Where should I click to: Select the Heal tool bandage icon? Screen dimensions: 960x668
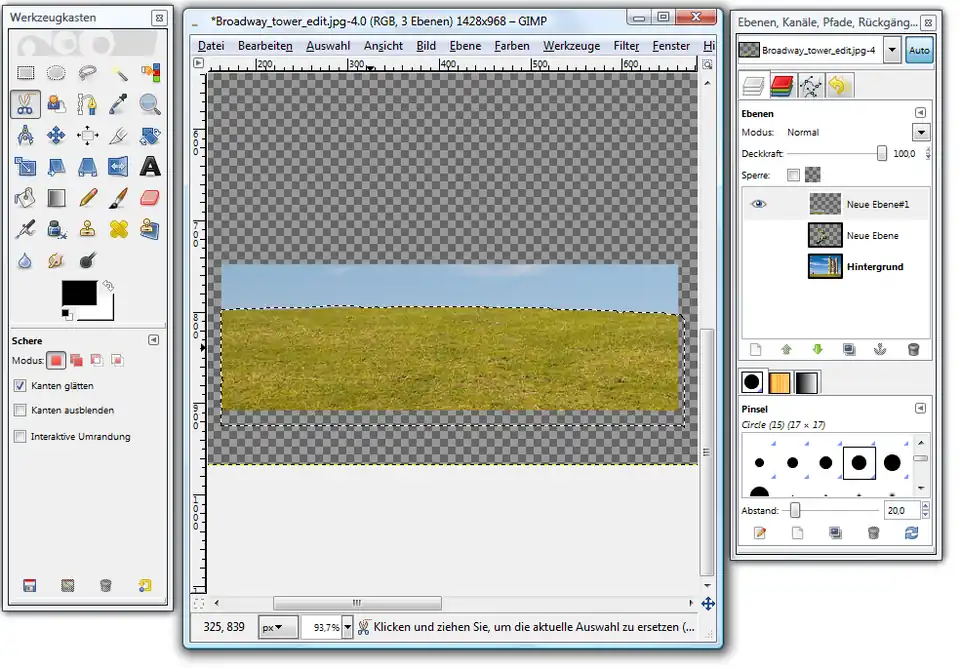tap(119, 229)
